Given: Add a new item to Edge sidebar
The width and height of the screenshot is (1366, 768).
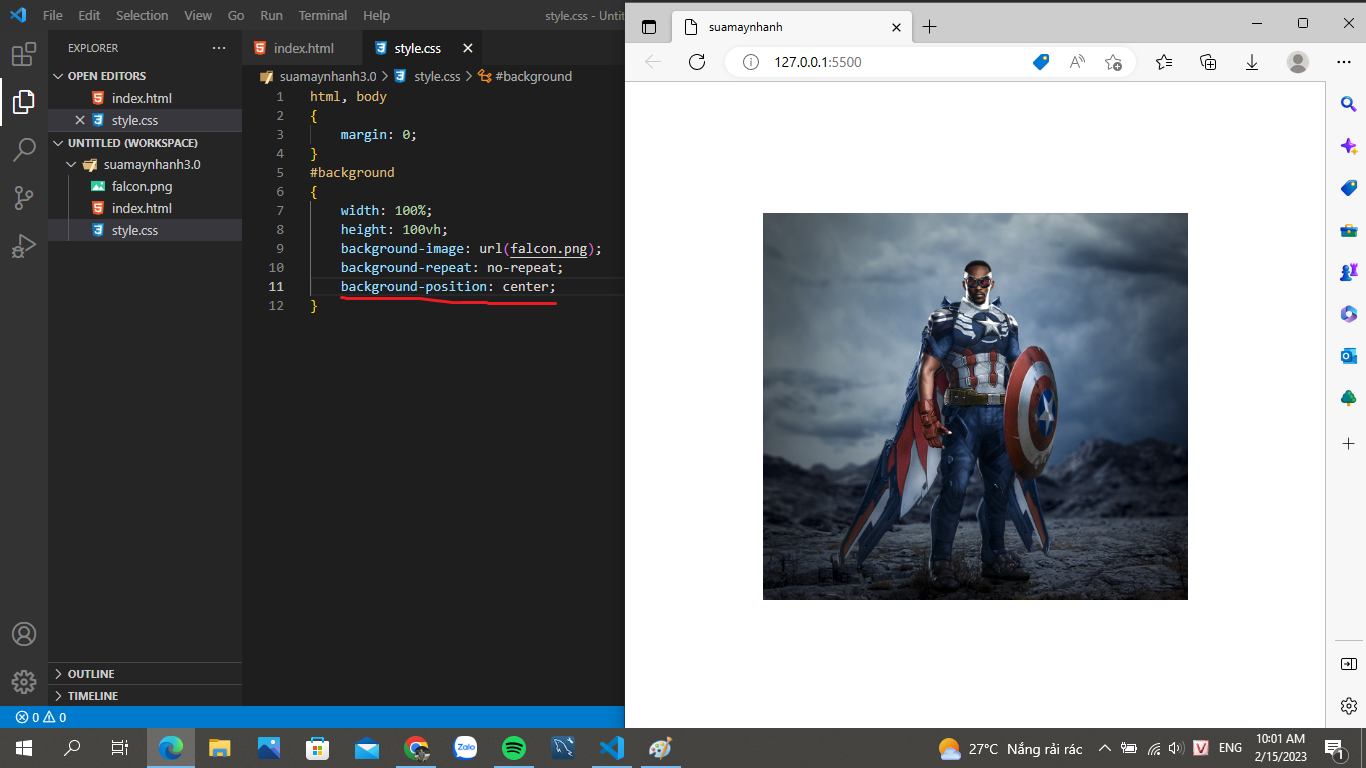Looking at the screenshot, I should (1348, 443).
